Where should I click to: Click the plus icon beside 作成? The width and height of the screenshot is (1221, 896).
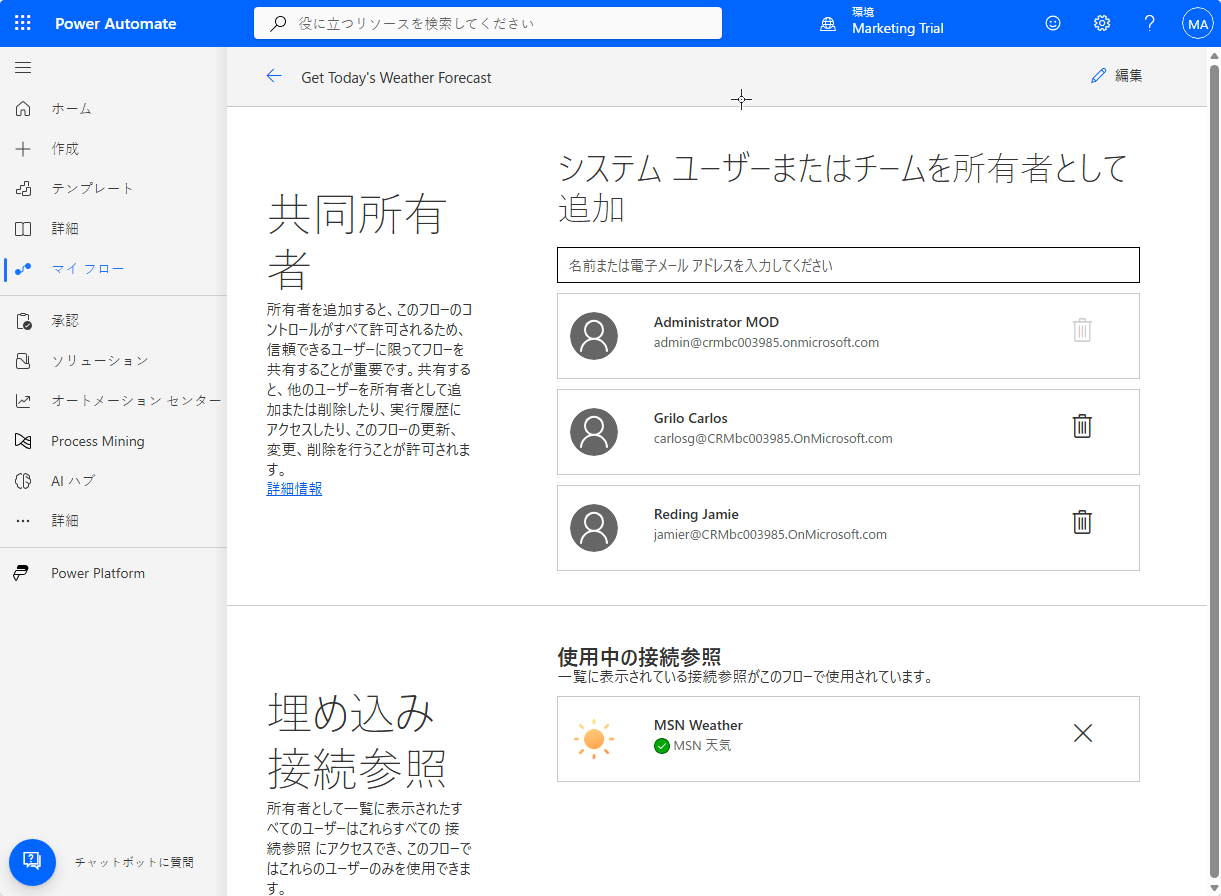pyautogui.click(x=23, y=149)
